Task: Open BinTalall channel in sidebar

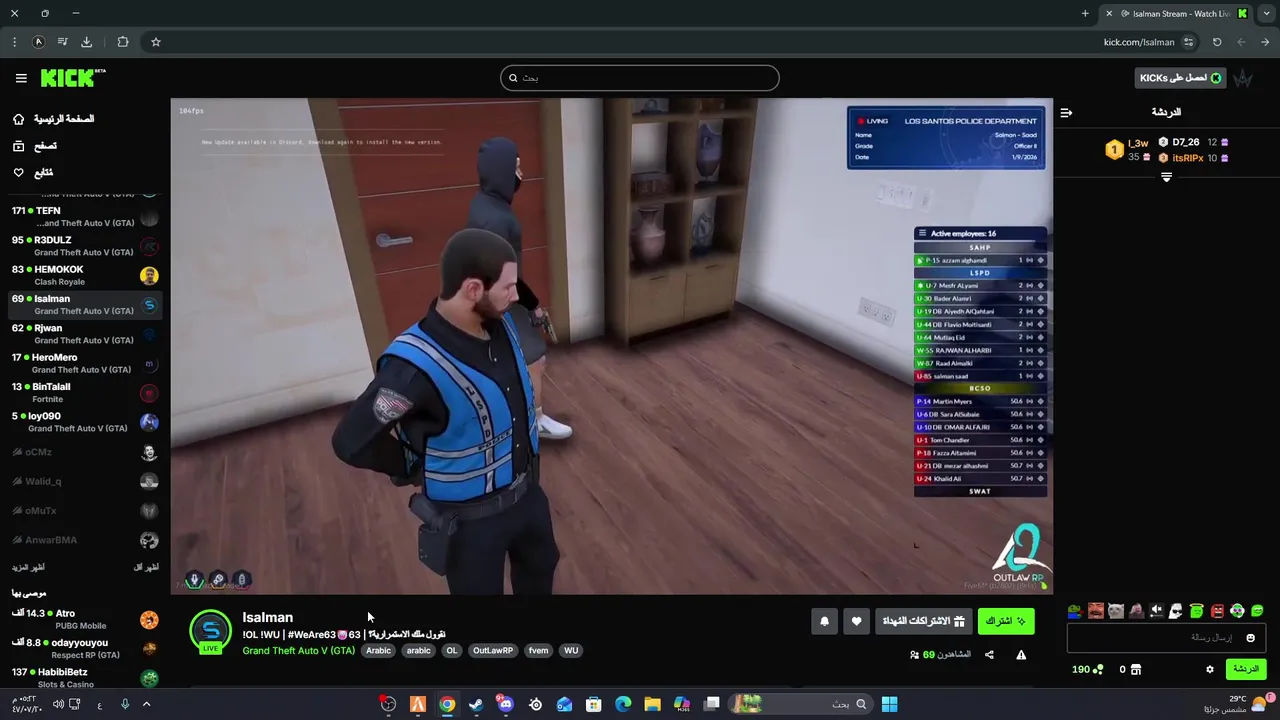Action: tap(84, 392)
